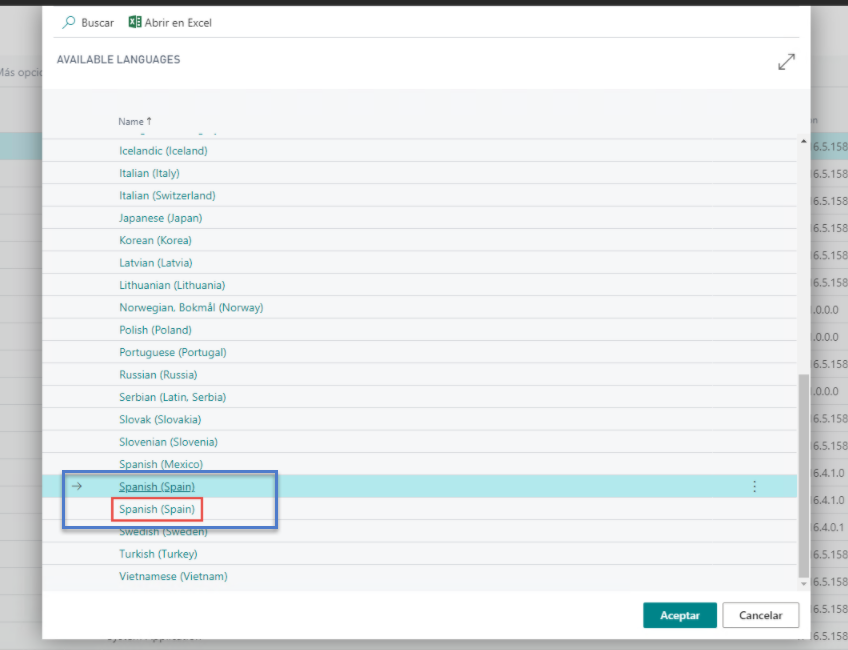This screenshot has width=848, height=650.
Task: Confirm selection with Aceptar button
Action: click(x=680, y=615)
